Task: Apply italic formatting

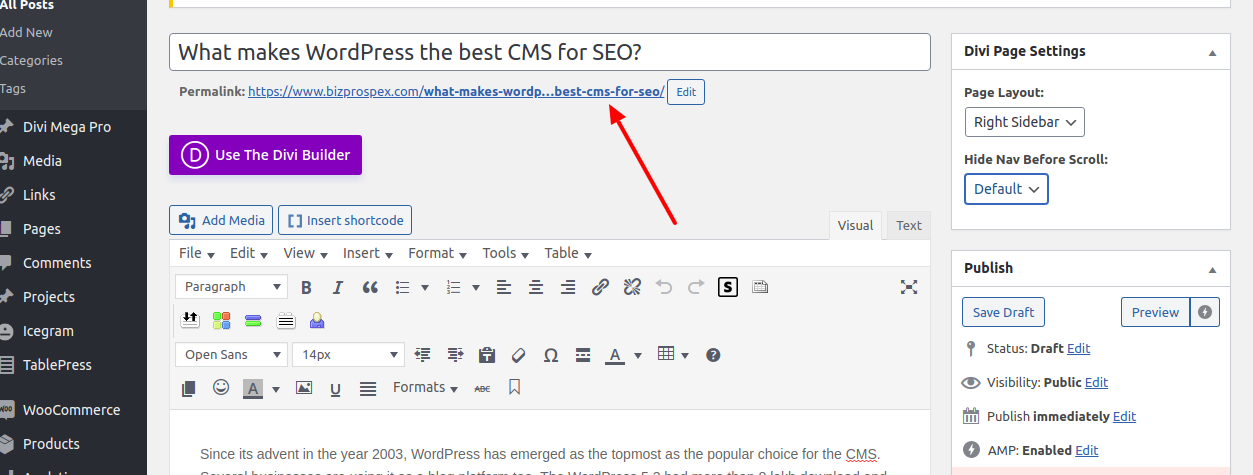Action: pyautogui.click(x=338, y=287)
